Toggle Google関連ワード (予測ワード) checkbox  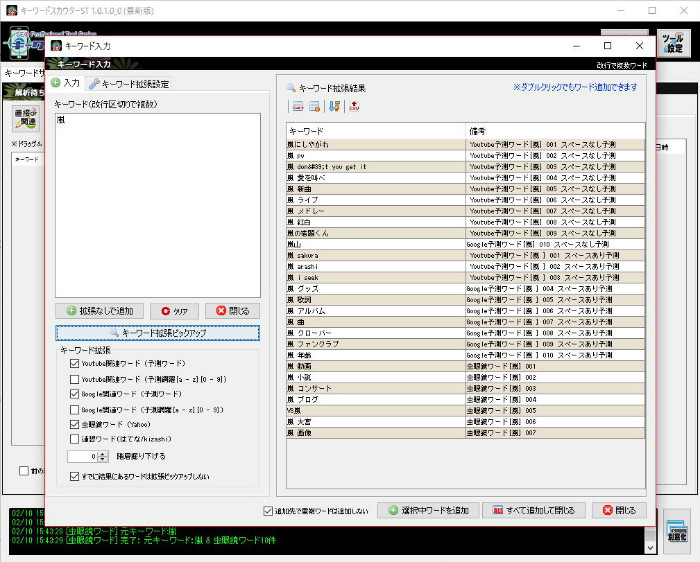(x=75, y=394)
